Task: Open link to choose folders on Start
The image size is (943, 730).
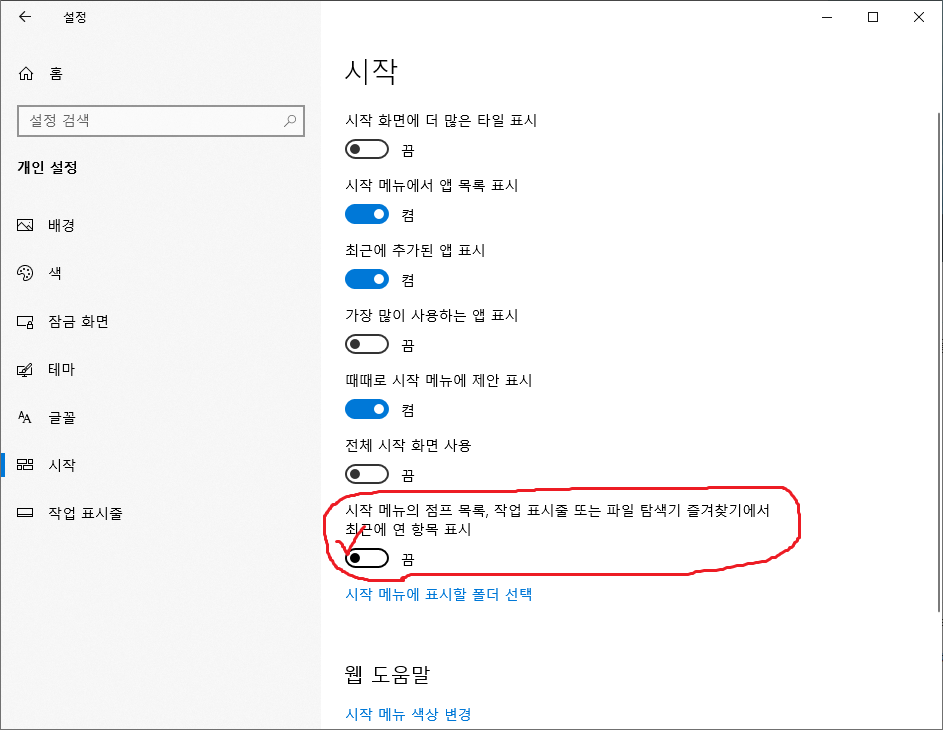Action: (438, 594)
